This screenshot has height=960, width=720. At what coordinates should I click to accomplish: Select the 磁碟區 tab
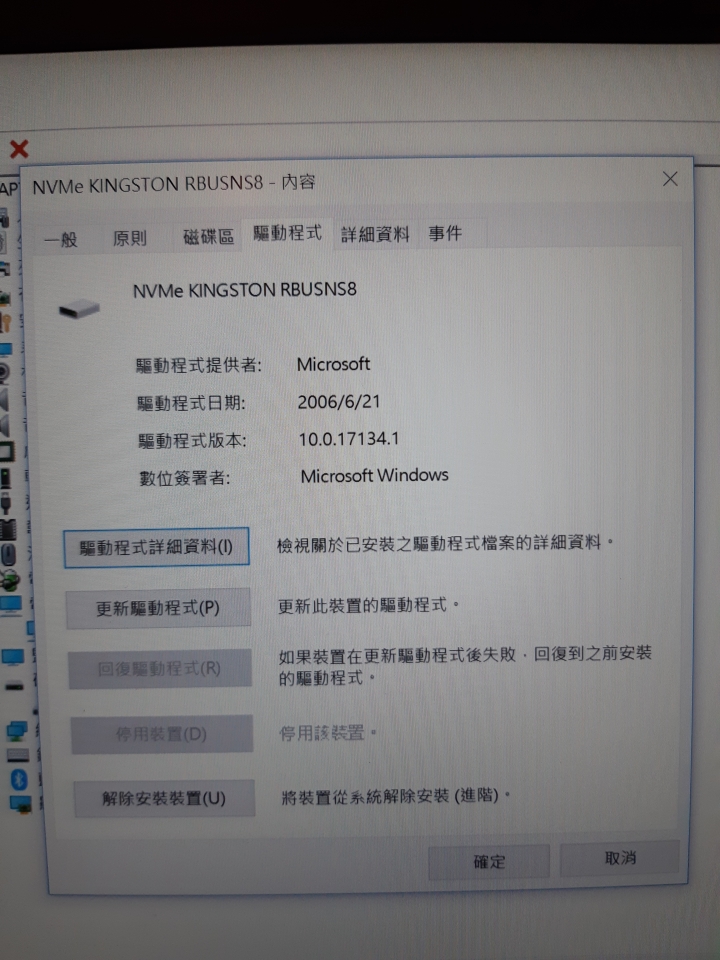click(208, 236)
